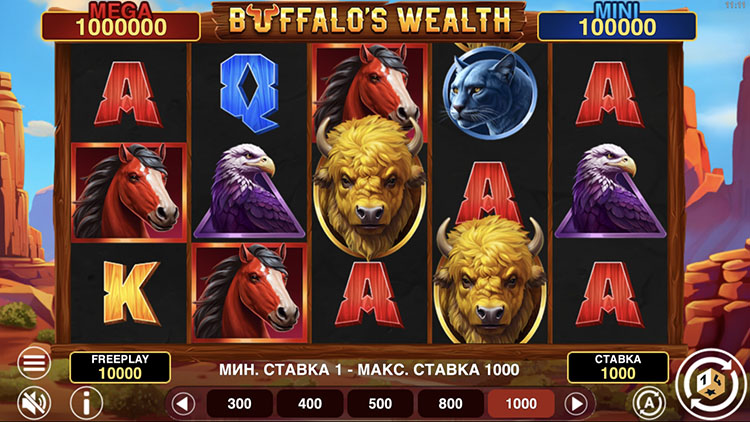Toggle the muted sound speaker icon

point(34,403)
